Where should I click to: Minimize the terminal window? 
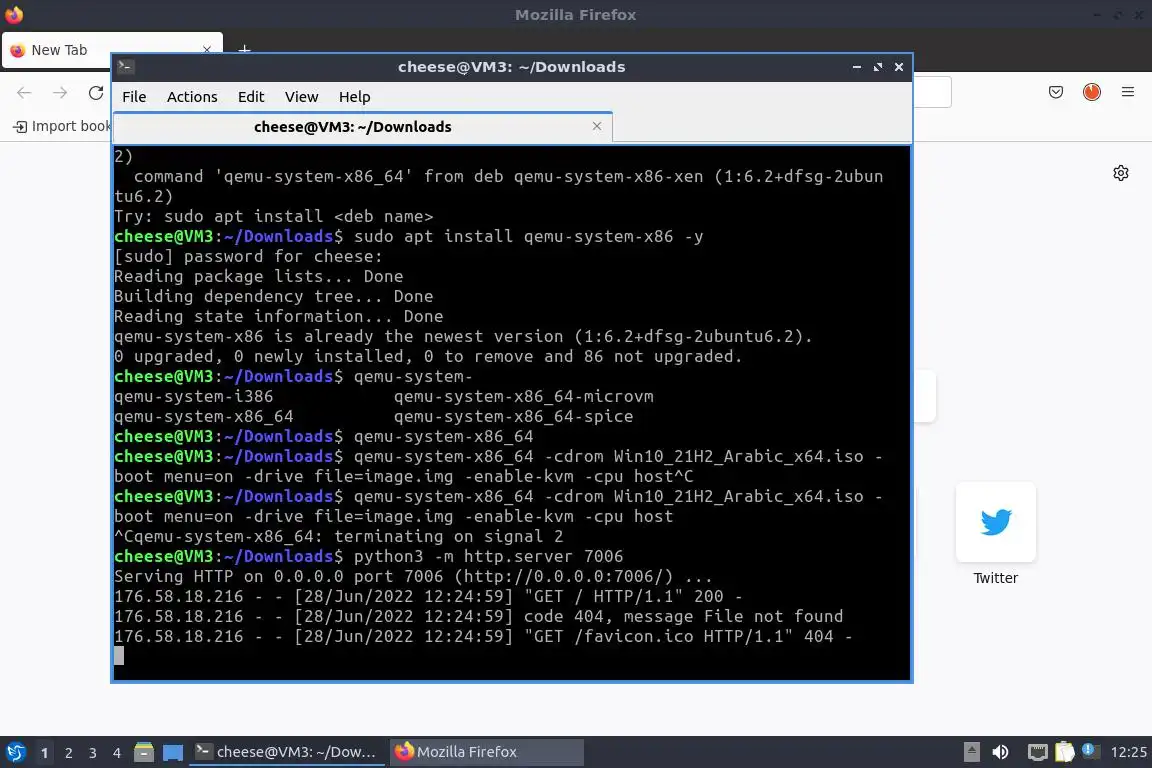point(857,67)
